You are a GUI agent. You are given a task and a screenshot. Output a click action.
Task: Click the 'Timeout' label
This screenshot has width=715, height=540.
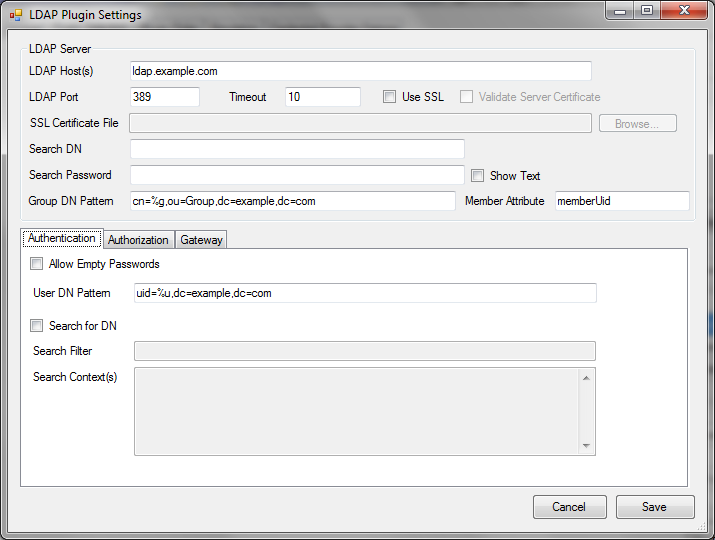[248, 97]
